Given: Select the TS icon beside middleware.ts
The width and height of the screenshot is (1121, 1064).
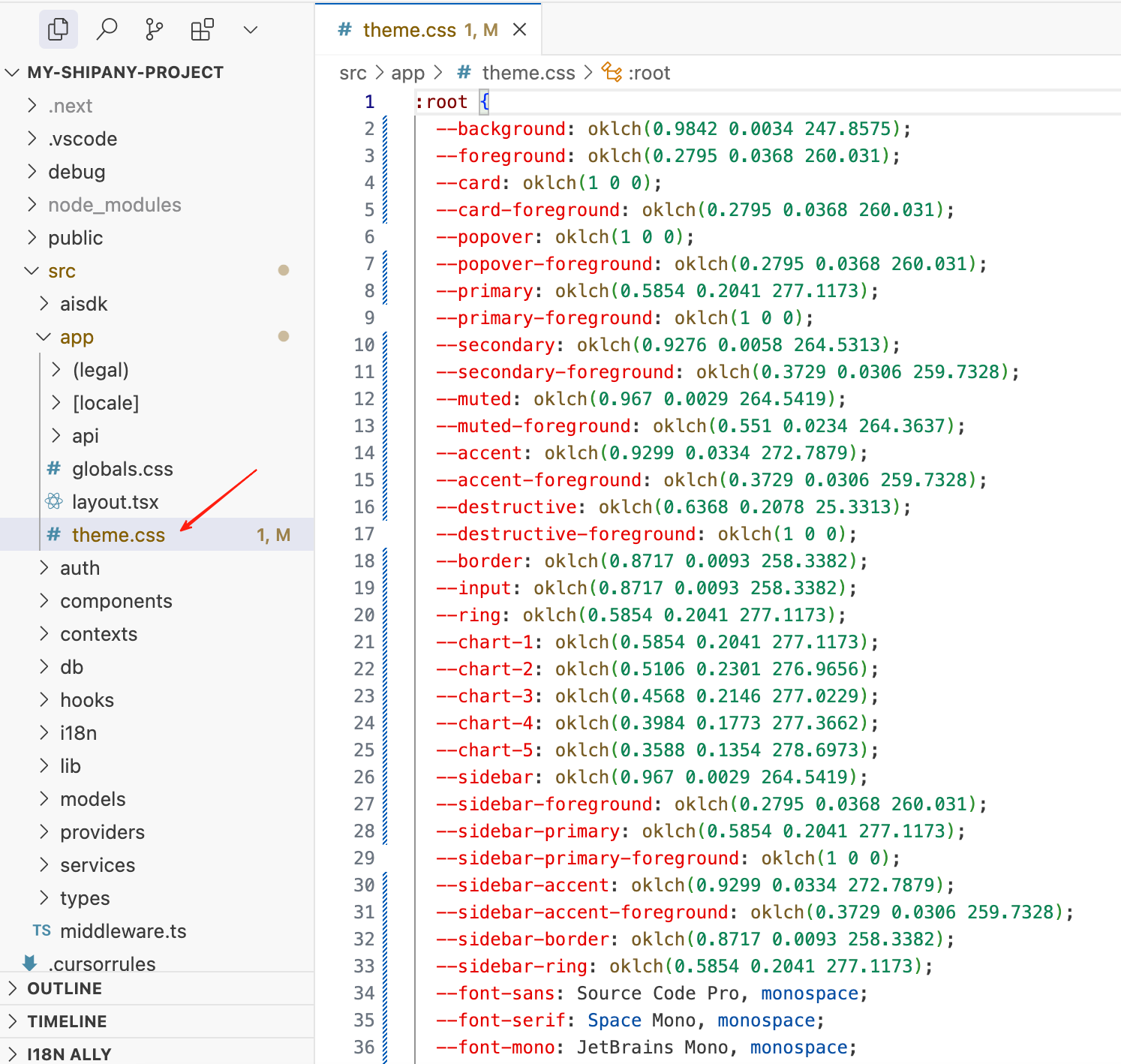Looking at the screenshot, I should click(41, 930).
